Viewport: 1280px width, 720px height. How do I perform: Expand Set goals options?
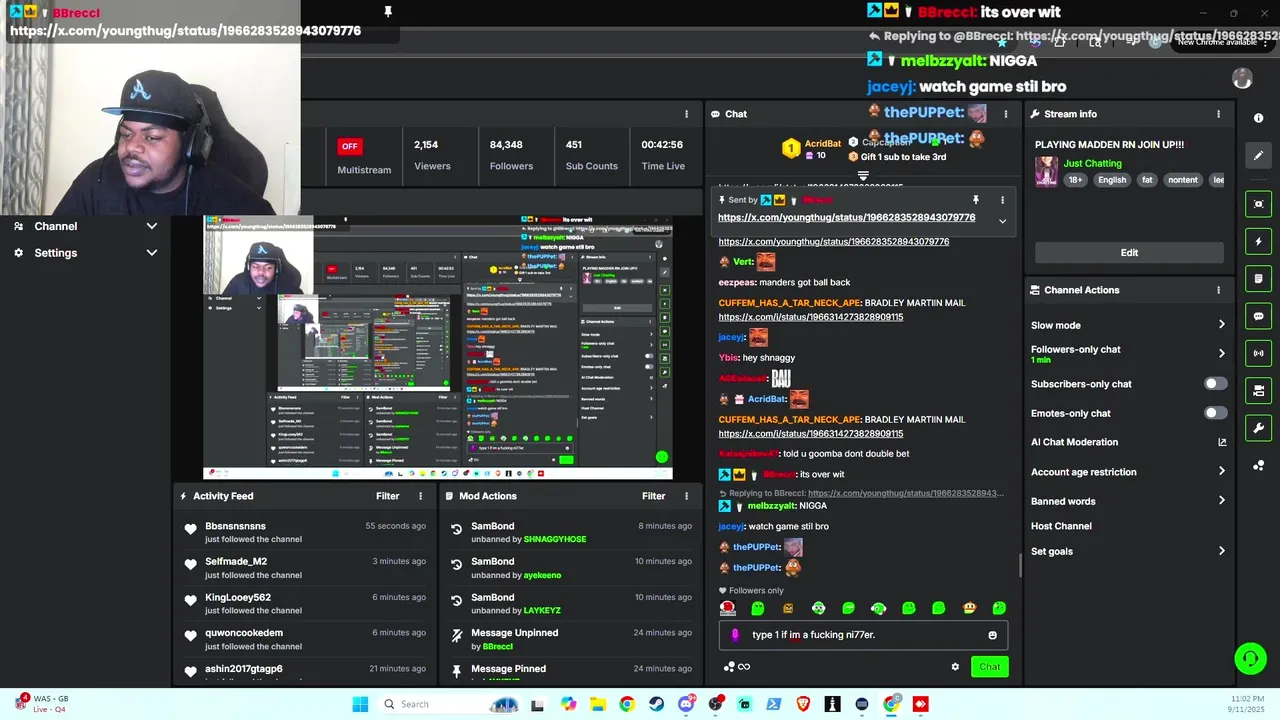1221,551
